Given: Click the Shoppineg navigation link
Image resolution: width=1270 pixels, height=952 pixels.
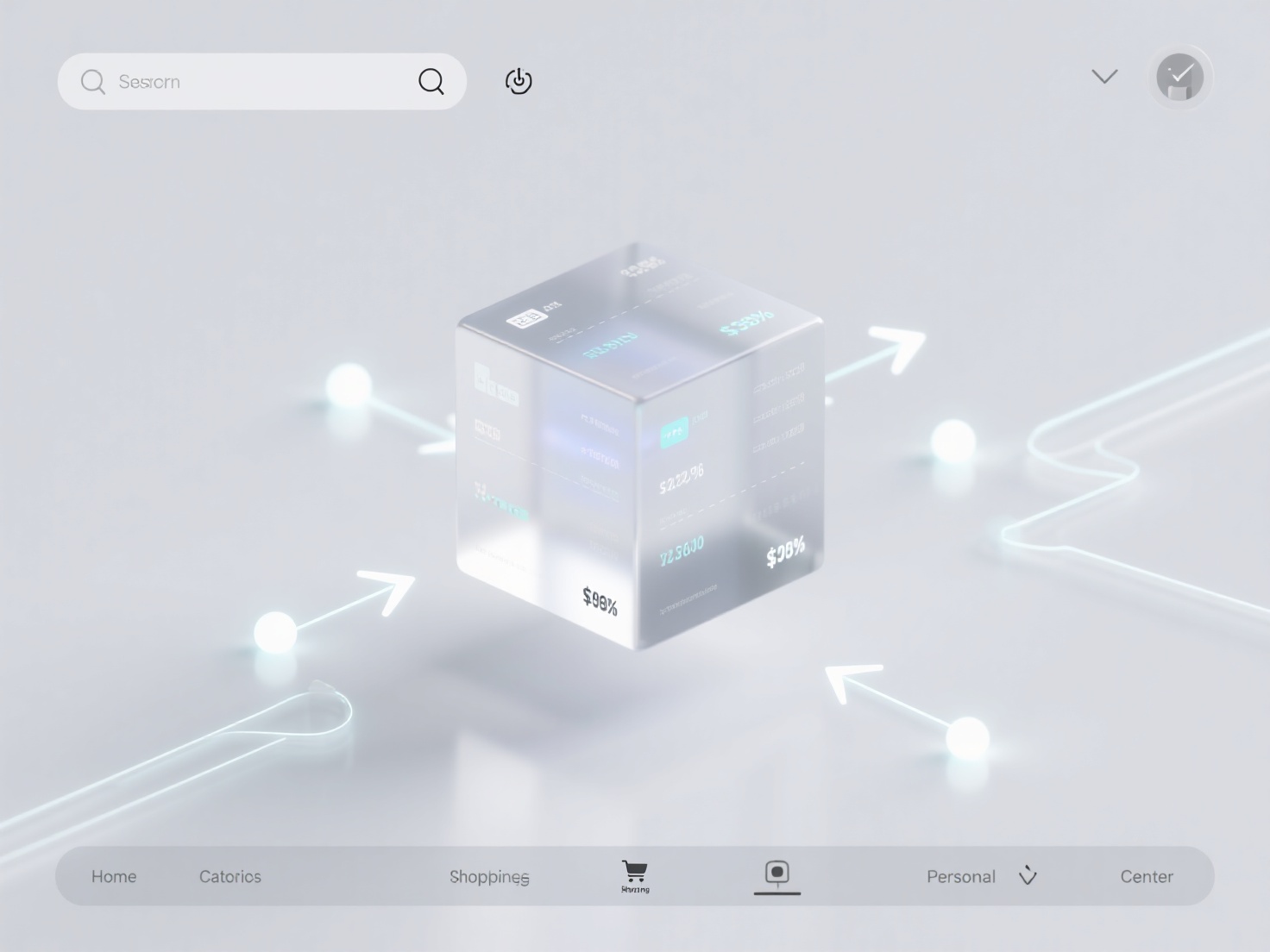Looking at the screenshot, I should 488,876.
